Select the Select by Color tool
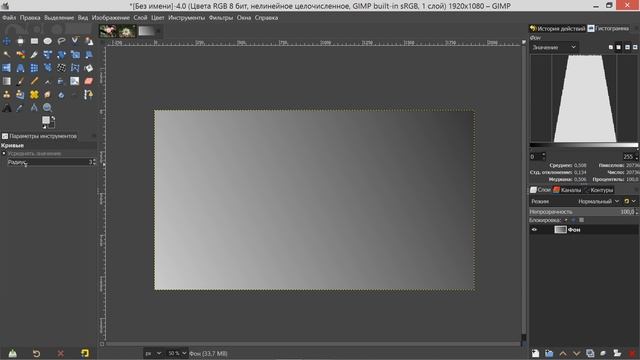The image size is (640, 360). [x=20, y=54]
